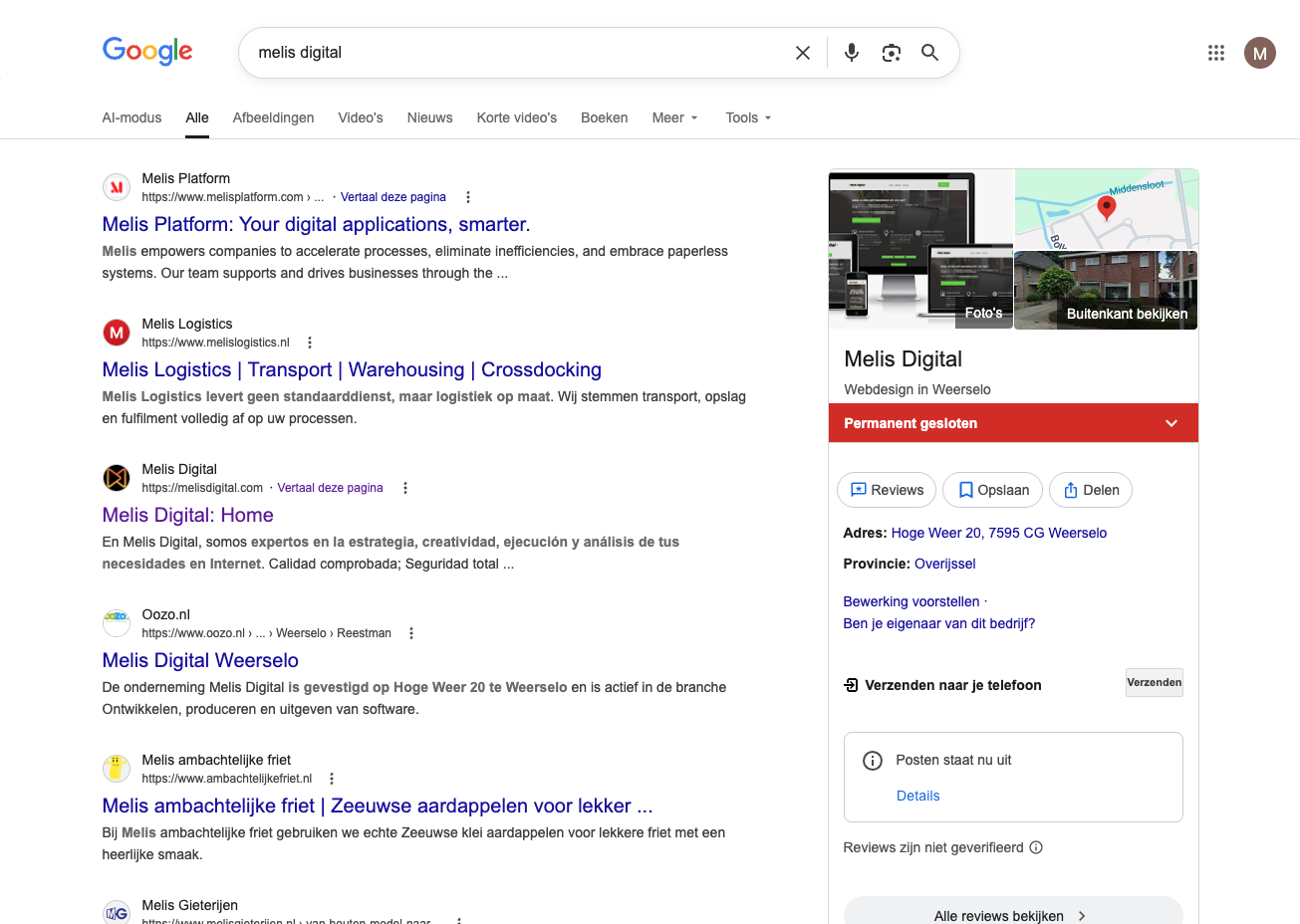1300x924 pixels.
Task: Expand the 'Permanent gesloten' banner chevron
Action: [x=1171, y=422]
